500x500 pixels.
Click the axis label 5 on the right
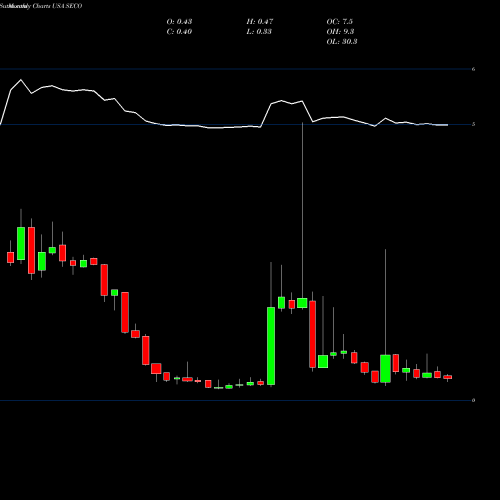[473, 124]
